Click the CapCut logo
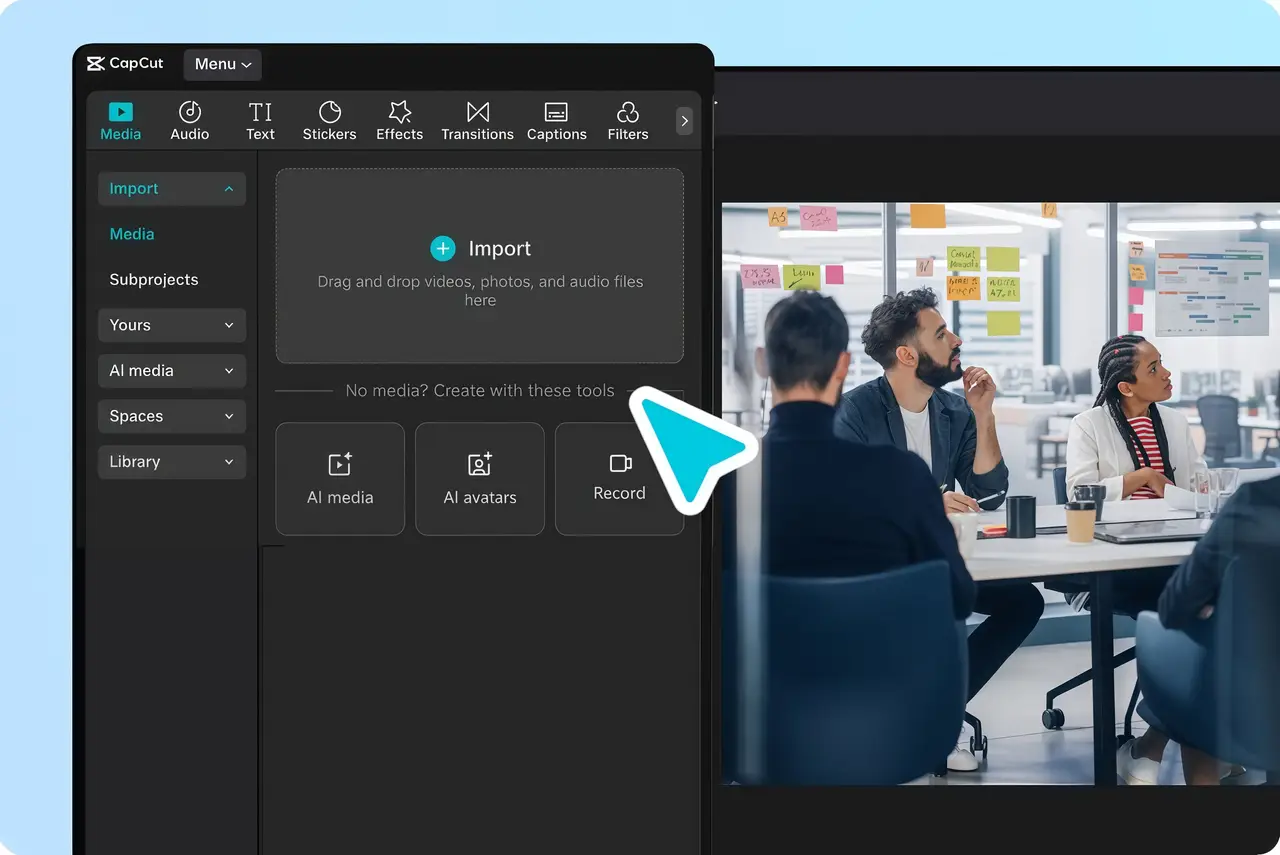The height and width of the screenshot is (855, 1280). pyautogui.click(x=124, y=63)
